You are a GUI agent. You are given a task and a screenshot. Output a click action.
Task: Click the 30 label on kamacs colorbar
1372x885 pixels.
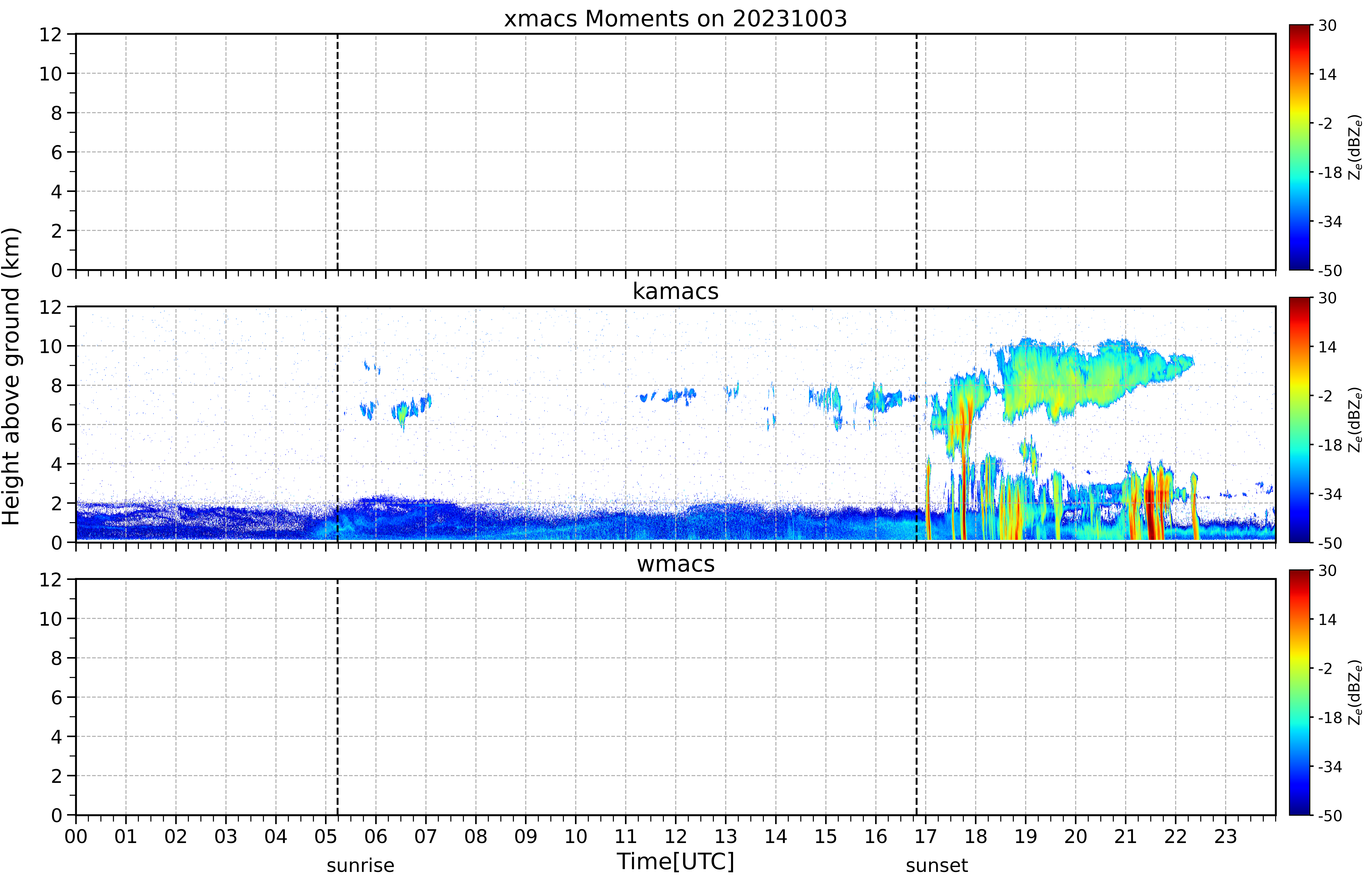pos(1327,298)
